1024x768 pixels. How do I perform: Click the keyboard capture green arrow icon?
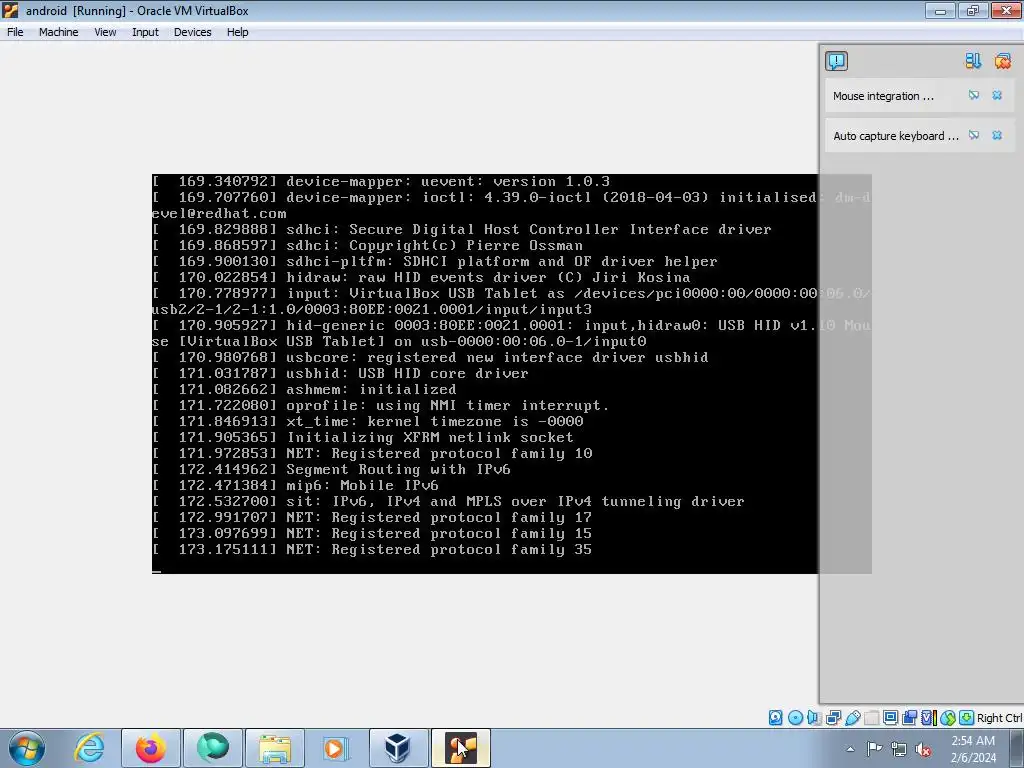[x=967, y=718]
